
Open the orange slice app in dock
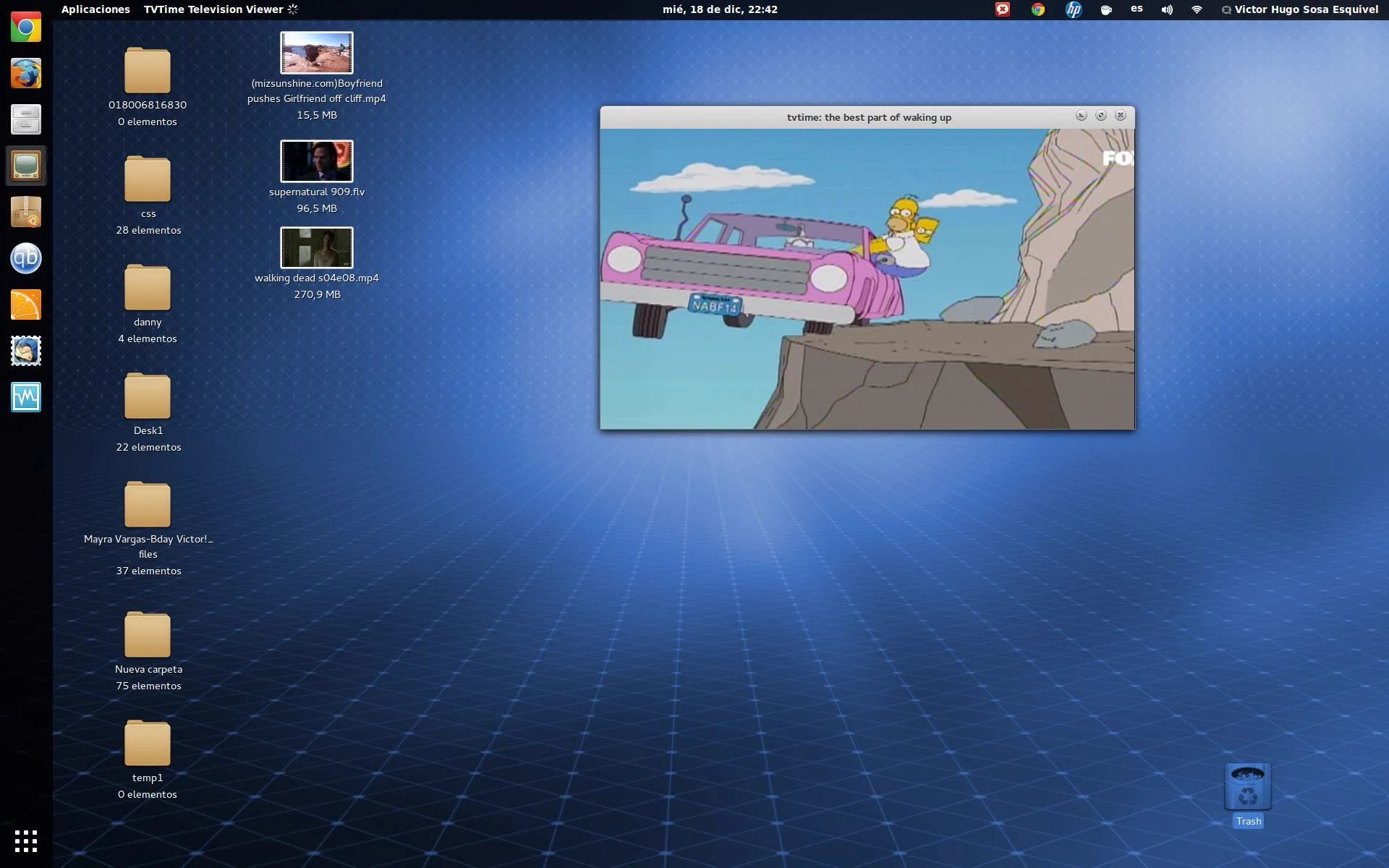pos(26,305)
